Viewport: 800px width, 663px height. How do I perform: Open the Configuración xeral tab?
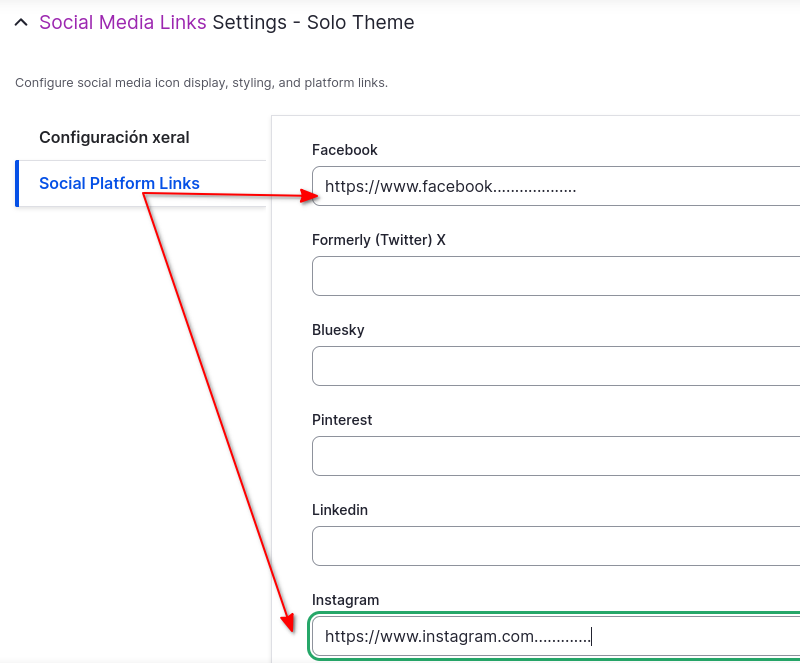[x=114, y=137]
